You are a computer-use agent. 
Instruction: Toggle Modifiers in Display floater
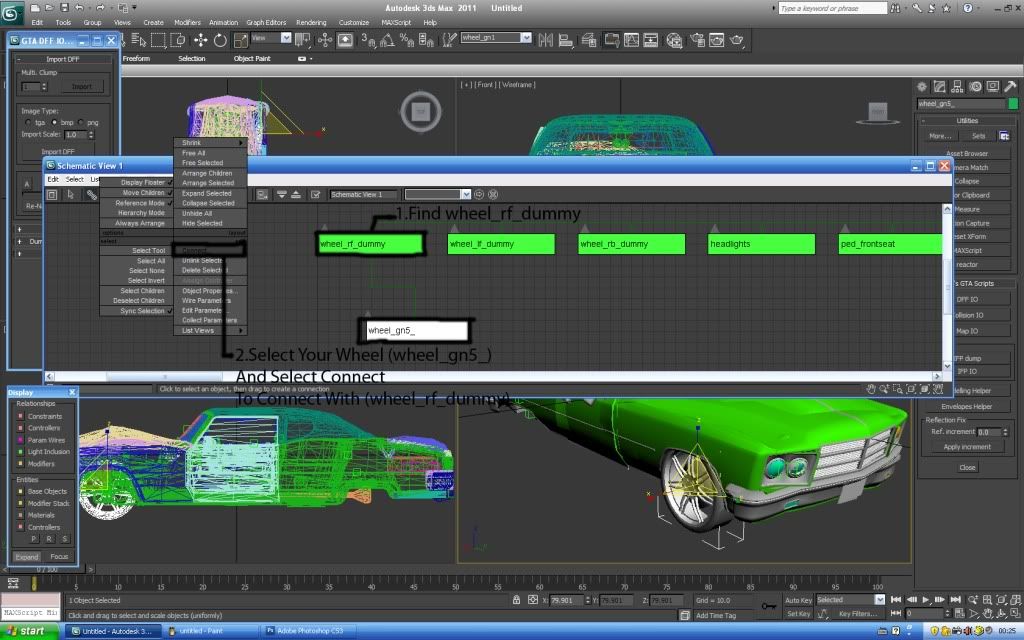20,464
